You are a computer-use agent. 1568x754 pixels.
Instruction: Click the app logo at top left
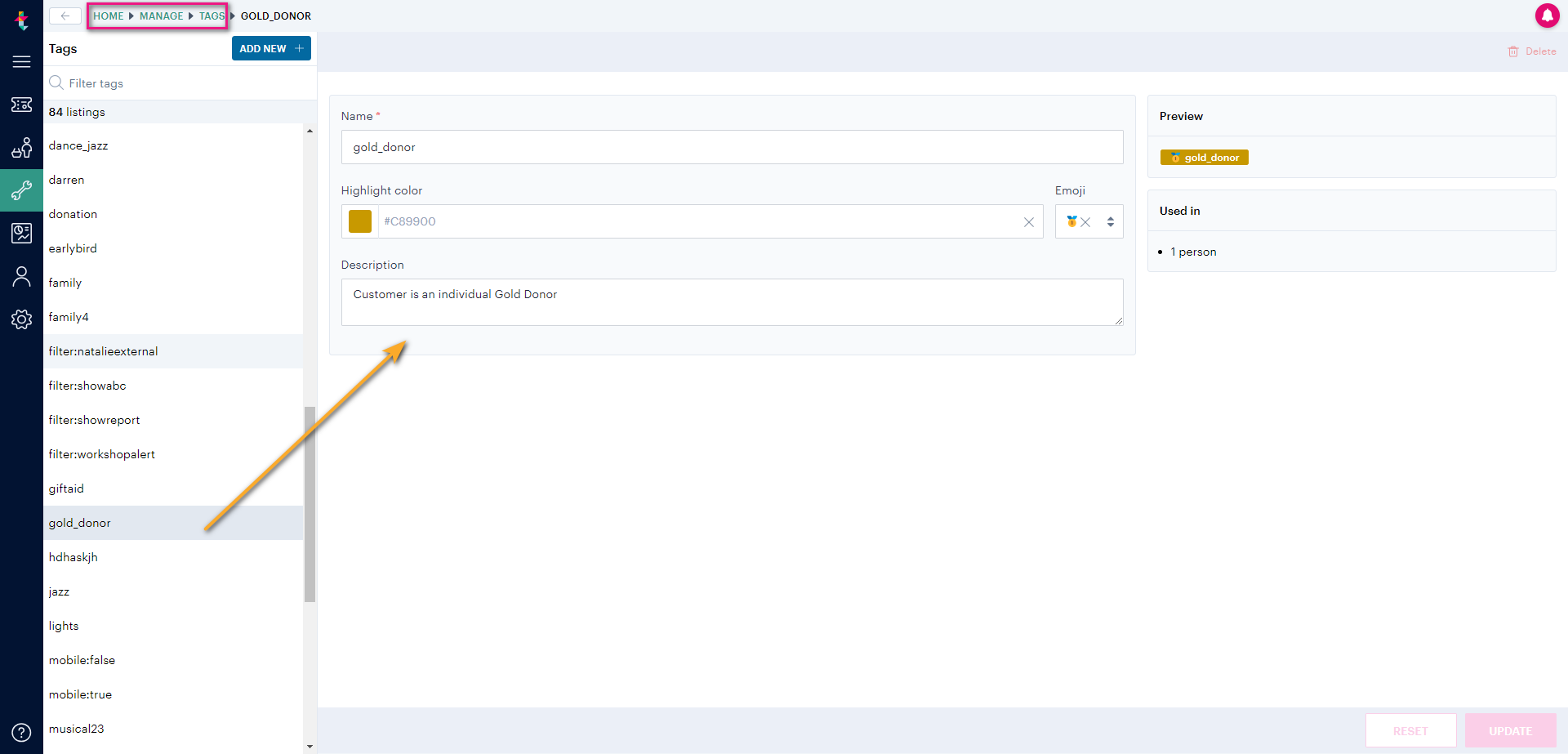click(x=21, y=20)
